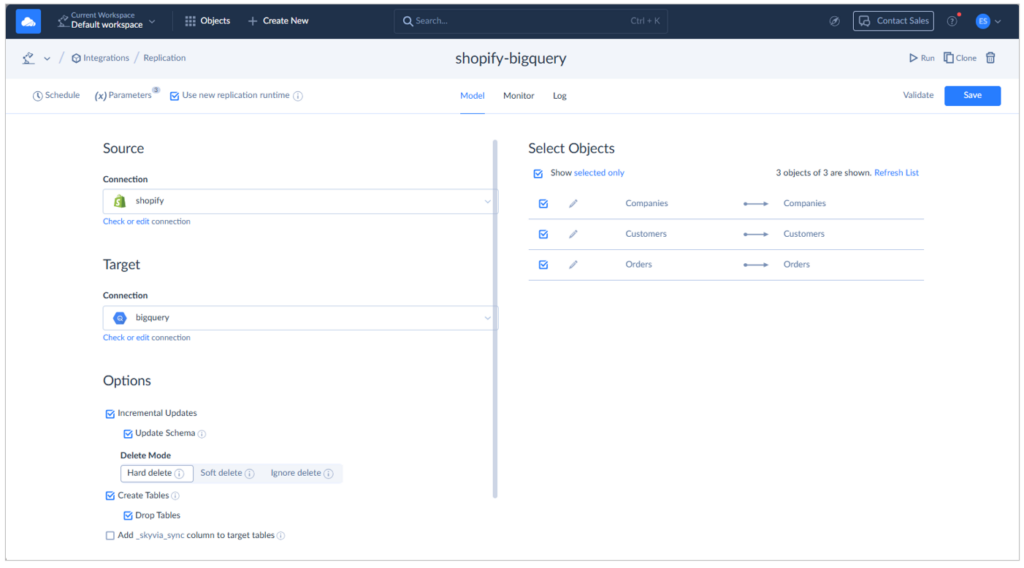Image resolution: width=1024 pixels, height=568 pixels.
Task: Click the Shopify bag icon in Source
Action: [x=120, y=201]
